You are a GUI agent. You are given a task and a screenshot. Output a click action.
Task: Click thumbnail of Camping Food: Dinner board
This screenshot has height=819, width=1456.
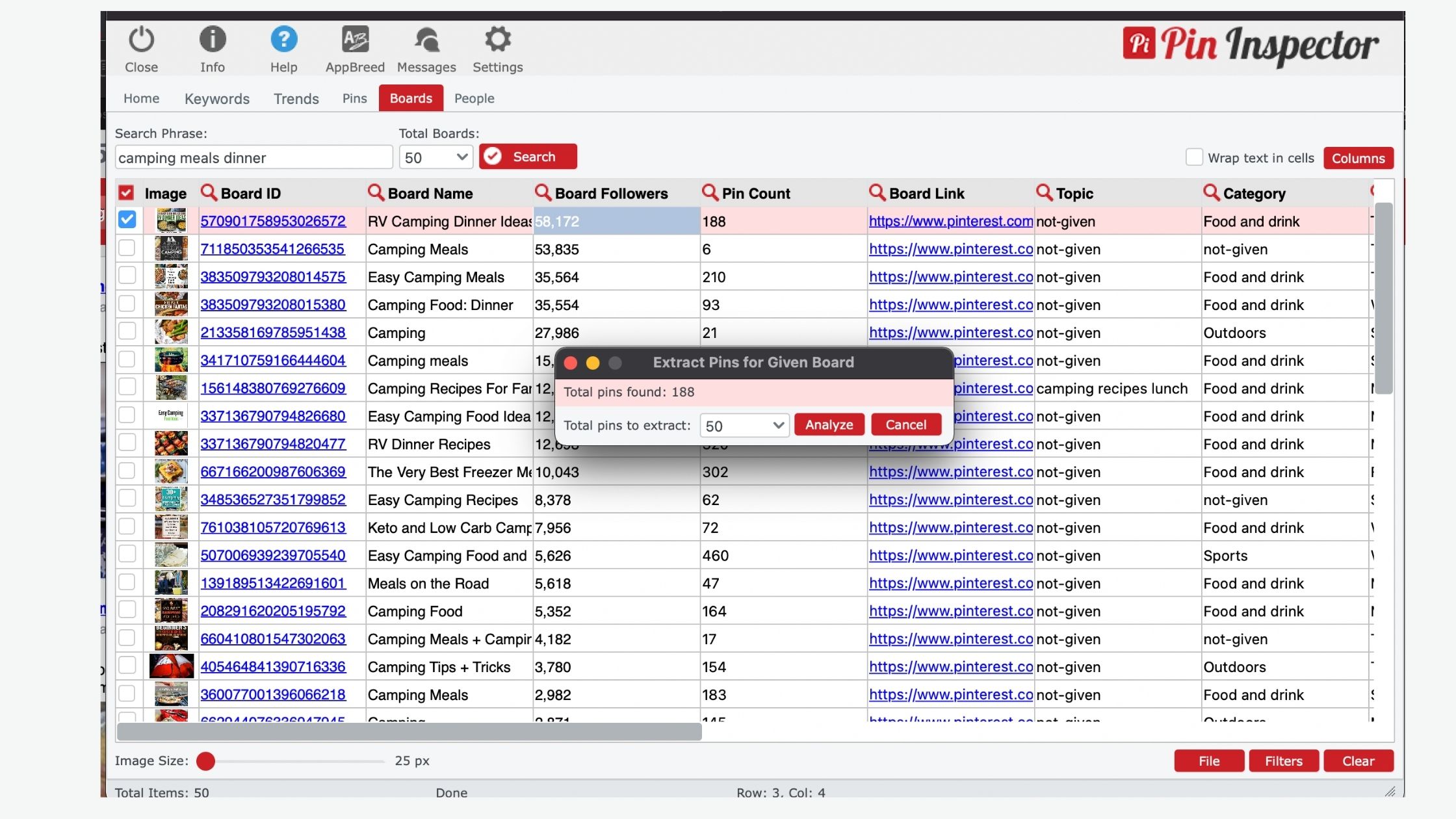[x=172, y=305]
